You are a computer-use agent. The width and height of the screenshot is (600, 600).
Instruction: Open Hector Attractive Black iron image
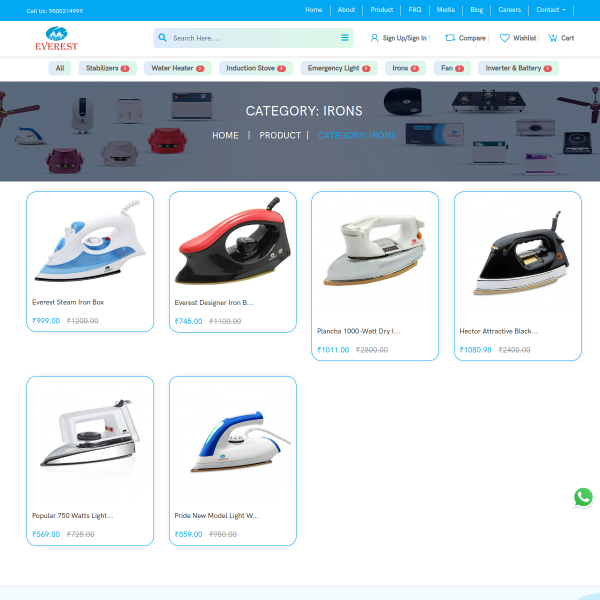tap(518, 253)
